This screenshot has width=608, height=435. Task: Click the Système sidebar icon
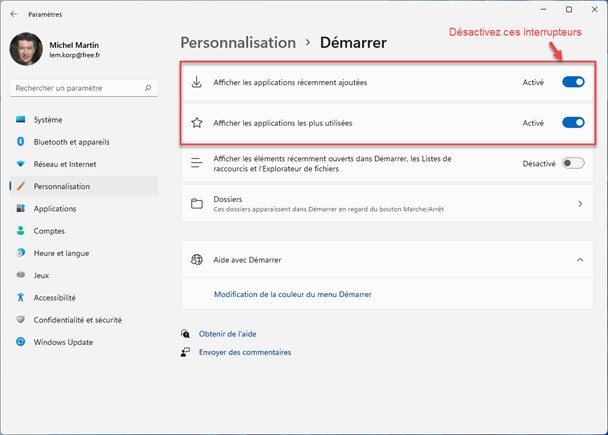click(20, 120)
